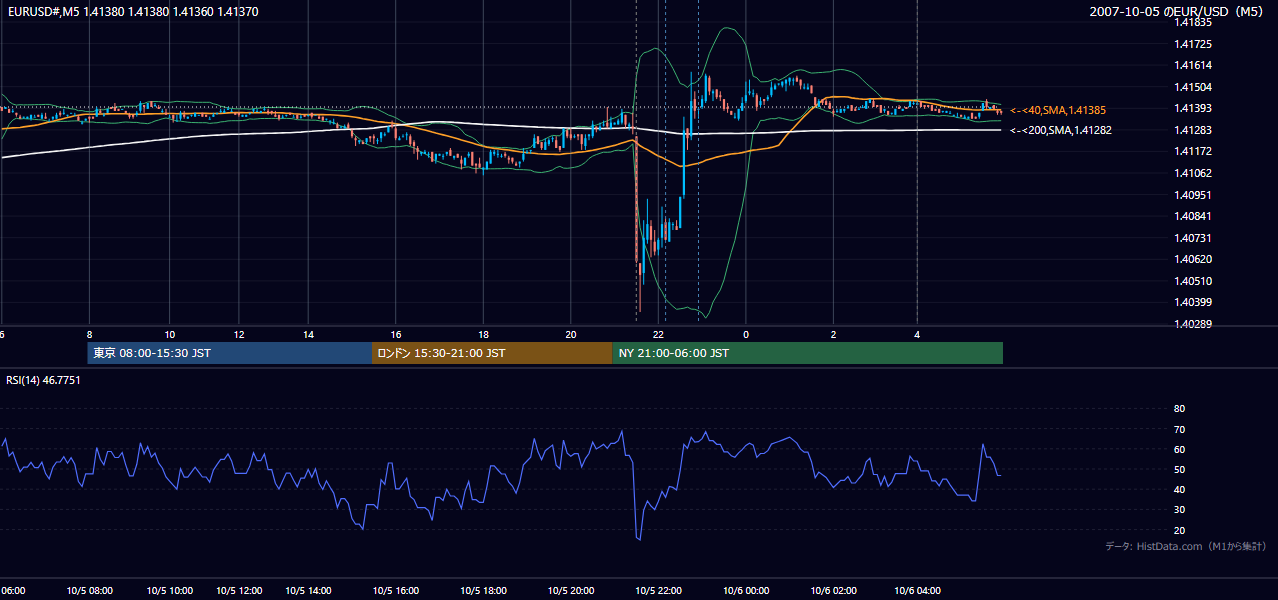Screen dimensions: 1278x600
Task: Click price axis label 1.40399
Action: [x=1192, y=302]
